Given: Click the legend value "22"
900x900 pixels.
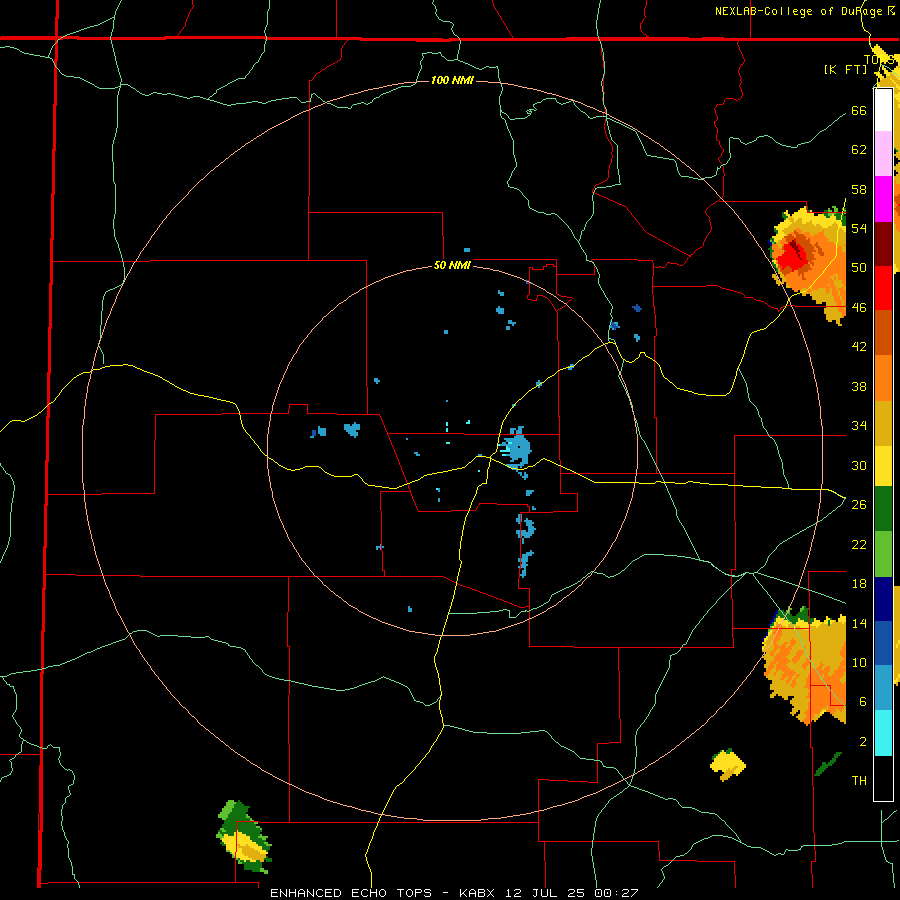Looking at the screenshot, I should tap(859, 544).
